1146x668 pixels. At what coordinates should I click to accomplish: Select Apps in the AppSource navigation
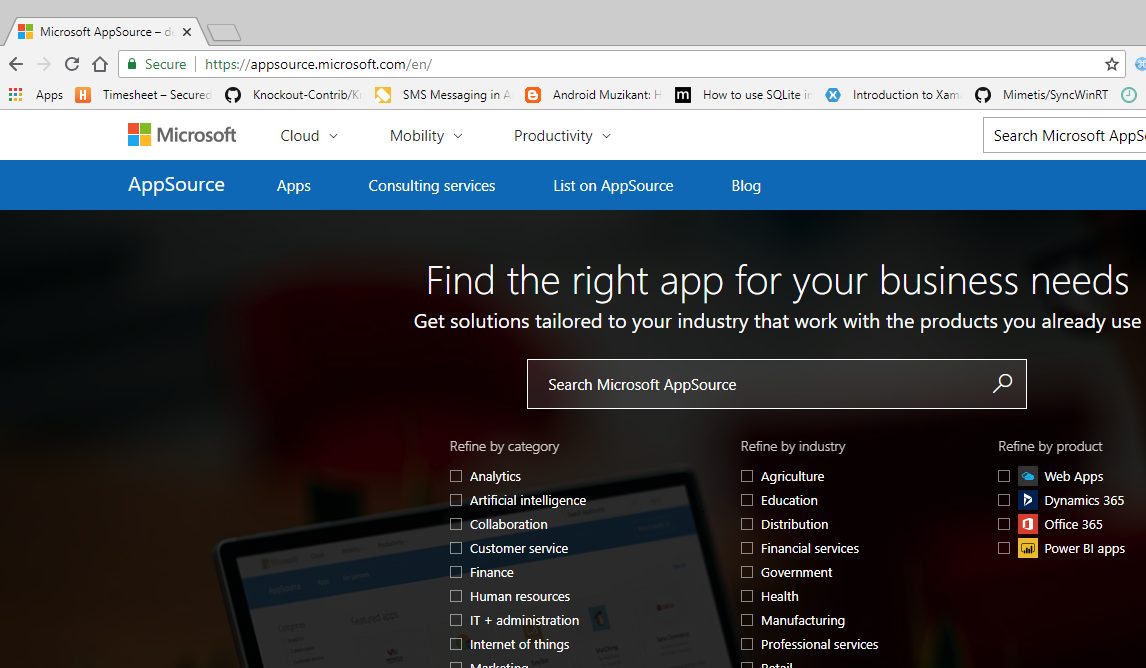click(x=293, y=185)
